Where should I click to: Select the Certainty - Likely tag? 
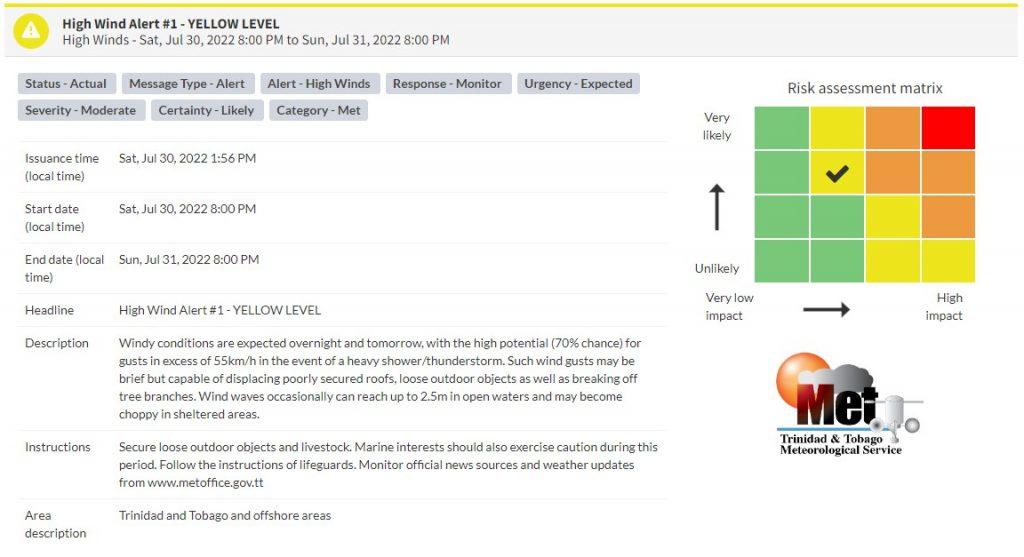point(206,110)
